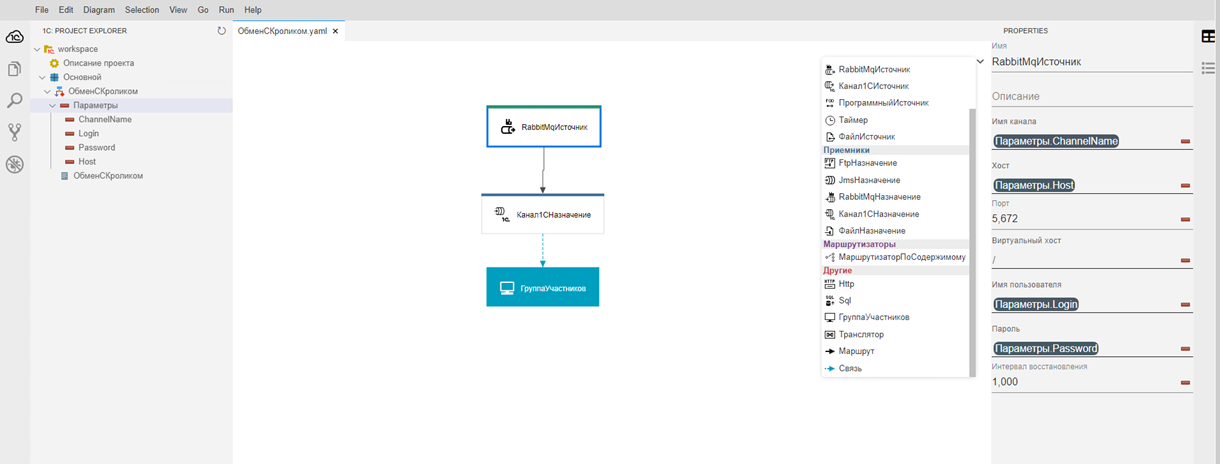Screen dimensions: 1220x464
Task: Toggle red parameter button beside Хост field
Action: click(x=1185, y=185)
